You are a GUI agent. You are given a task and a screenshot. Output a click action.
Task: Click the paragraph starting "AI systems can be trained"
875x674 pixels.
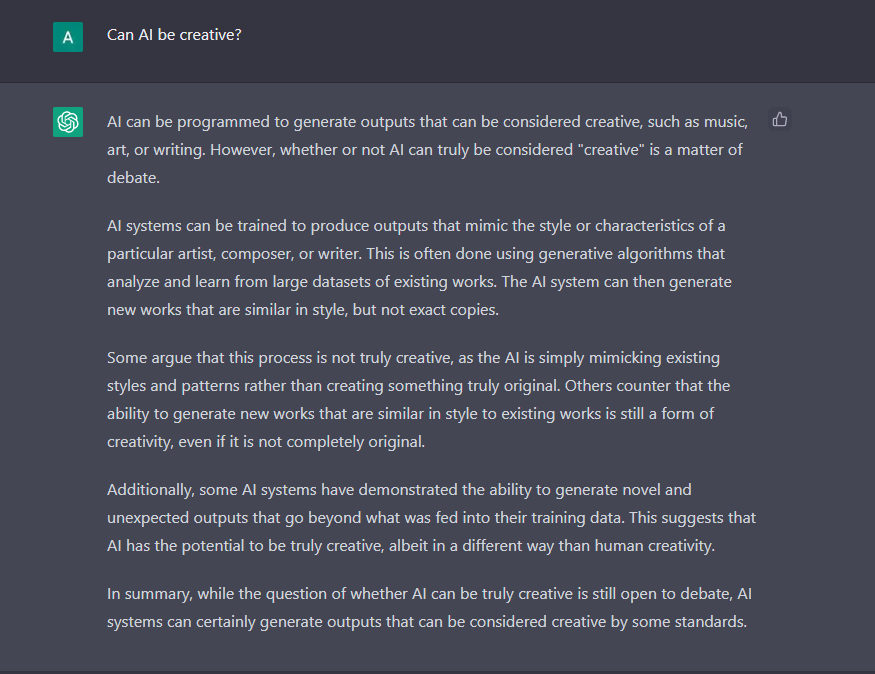(x=419, y=268)
